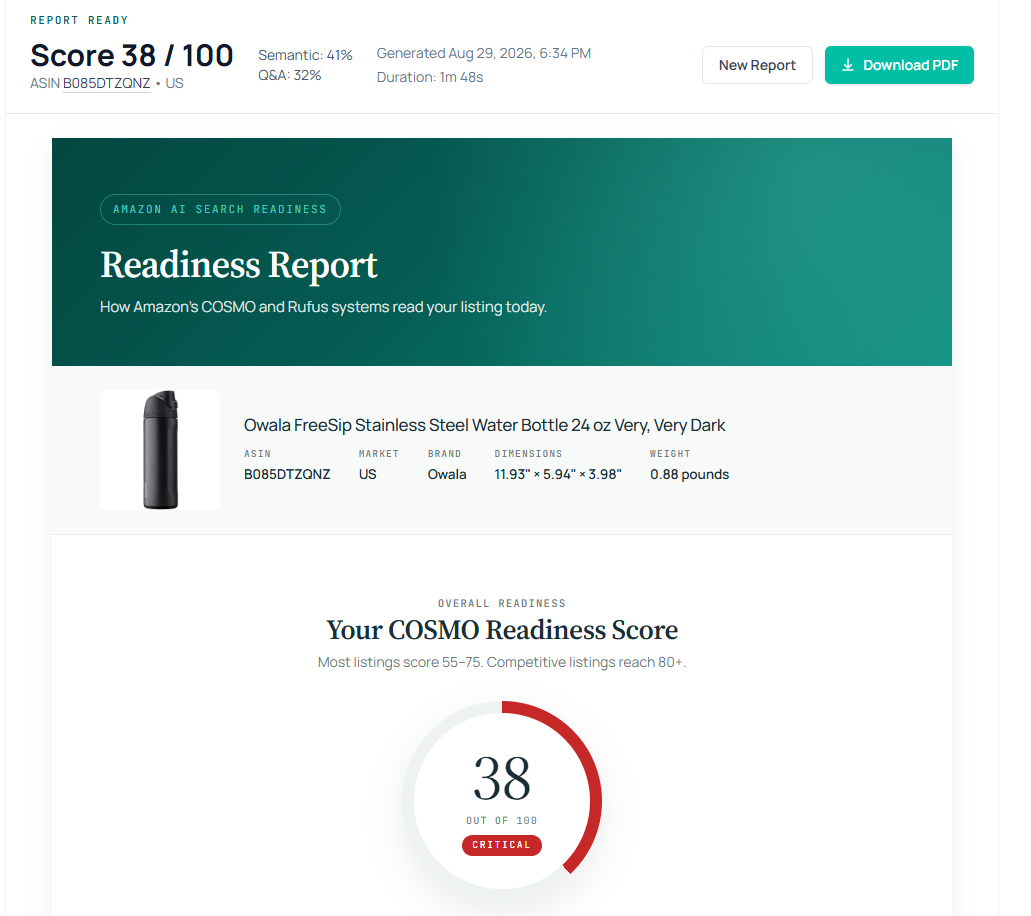Viewport: 1031px width, 916px height.
Task: Click the 'Duration: 1m 48s' text
Action: (429, 77)
